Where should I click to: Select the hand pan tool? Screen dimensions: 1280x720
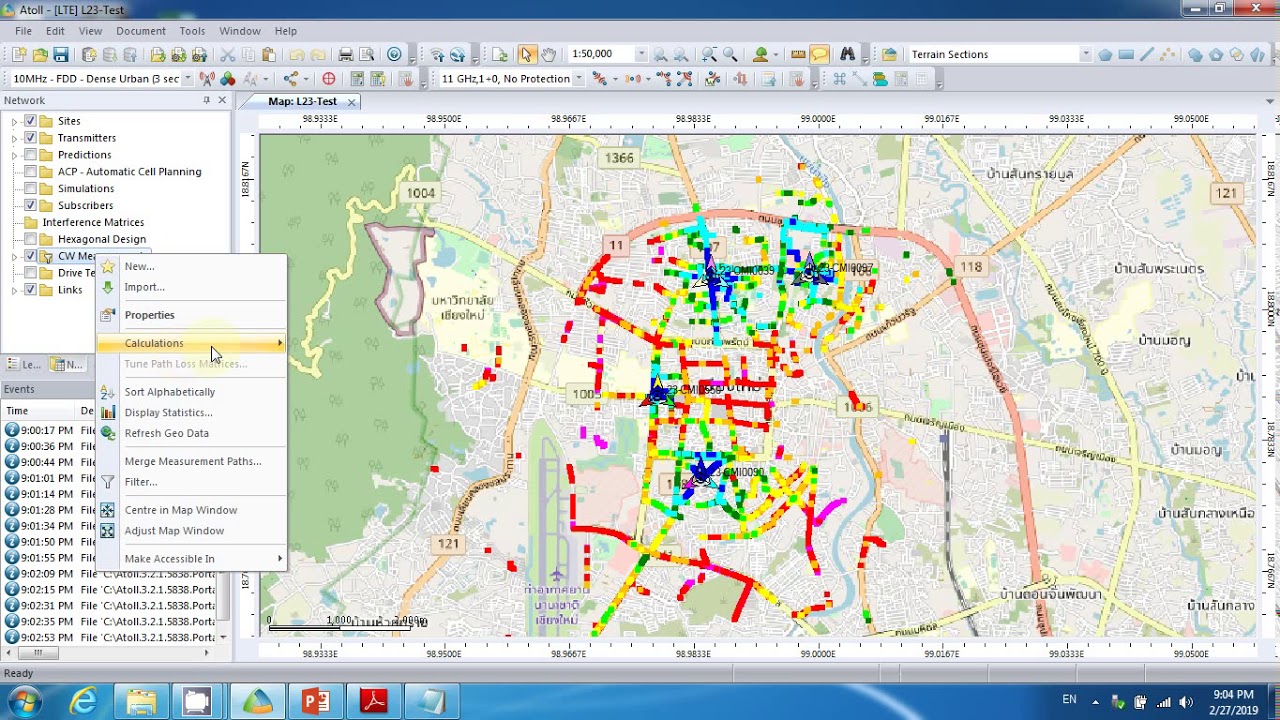point(548,54)
